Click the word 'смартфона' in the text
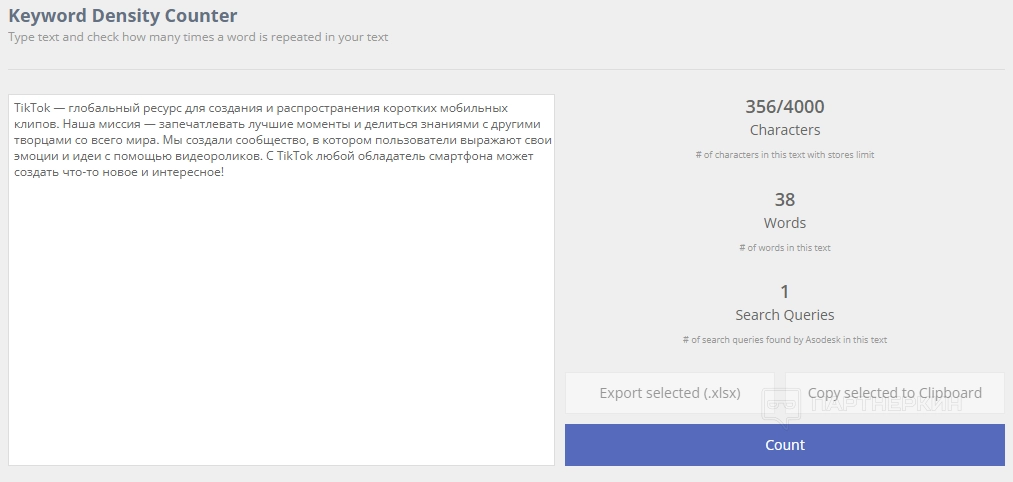The image size is (1013, 482). click(454, 156)
